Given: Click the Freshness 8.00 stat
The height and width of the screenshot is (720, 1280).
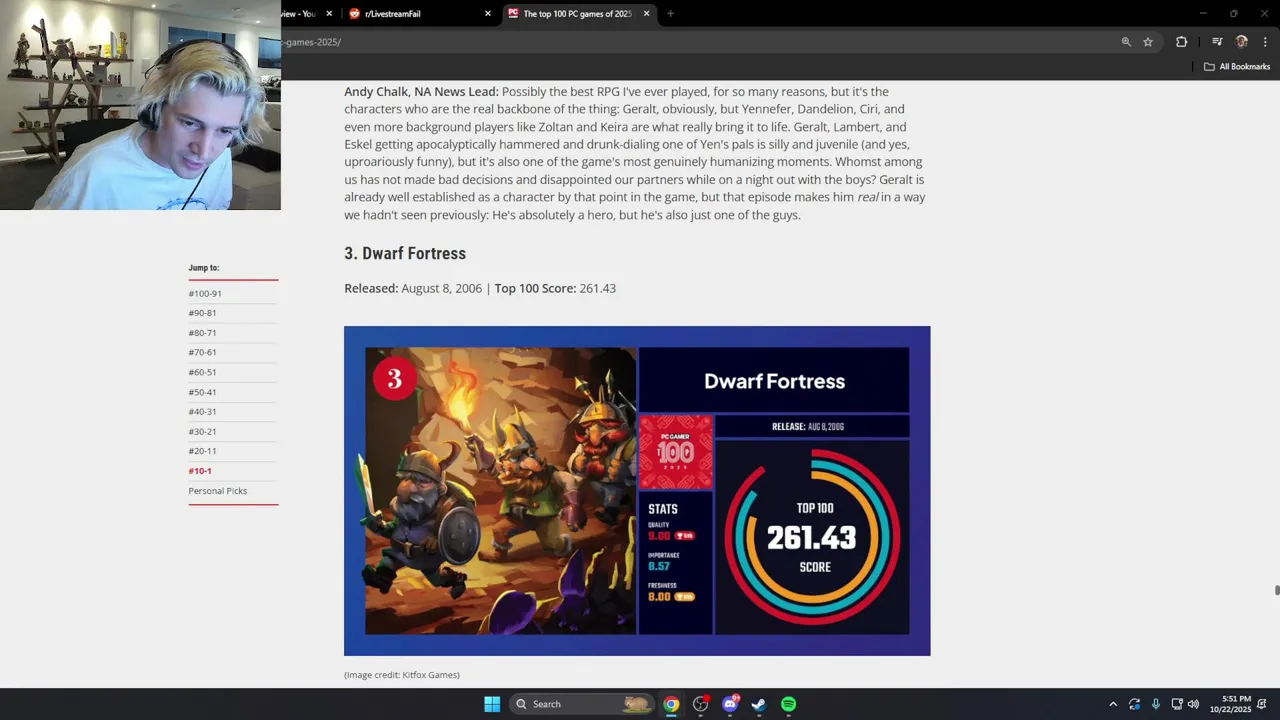Looking at the screenshot, I should click(671, 592).
